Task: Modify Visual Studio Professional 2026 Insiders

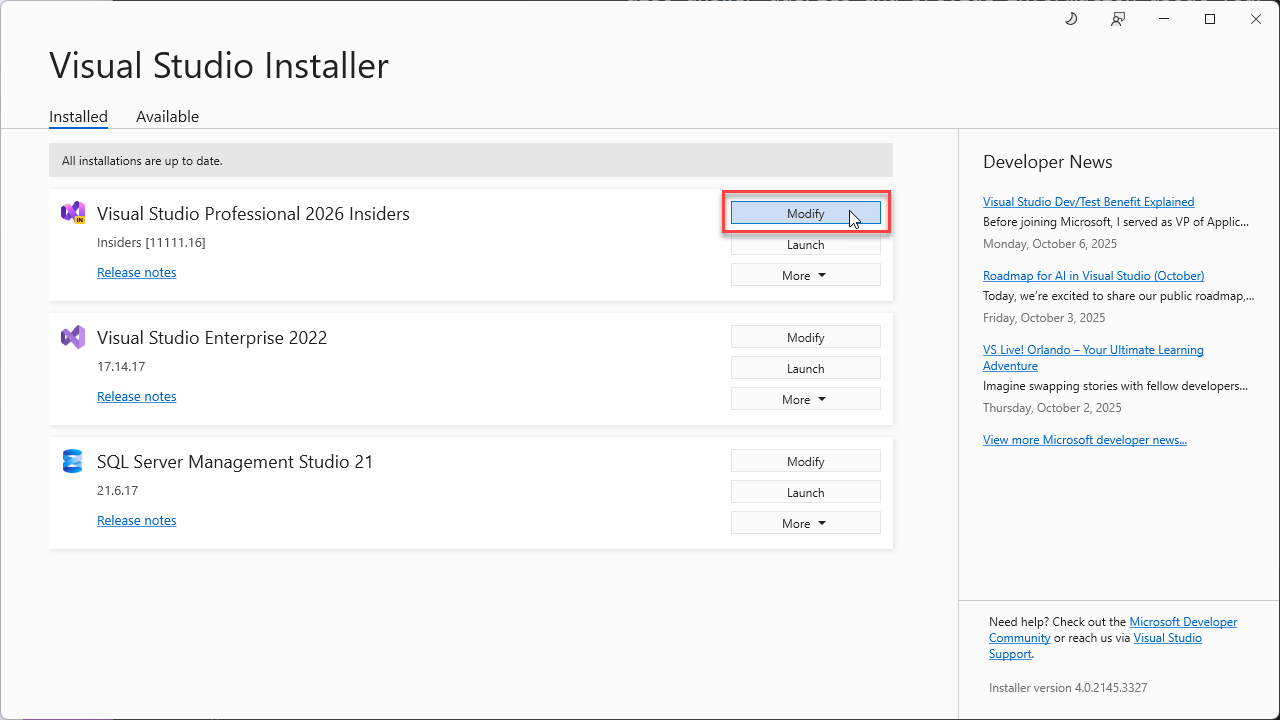Action: point(805,213)
